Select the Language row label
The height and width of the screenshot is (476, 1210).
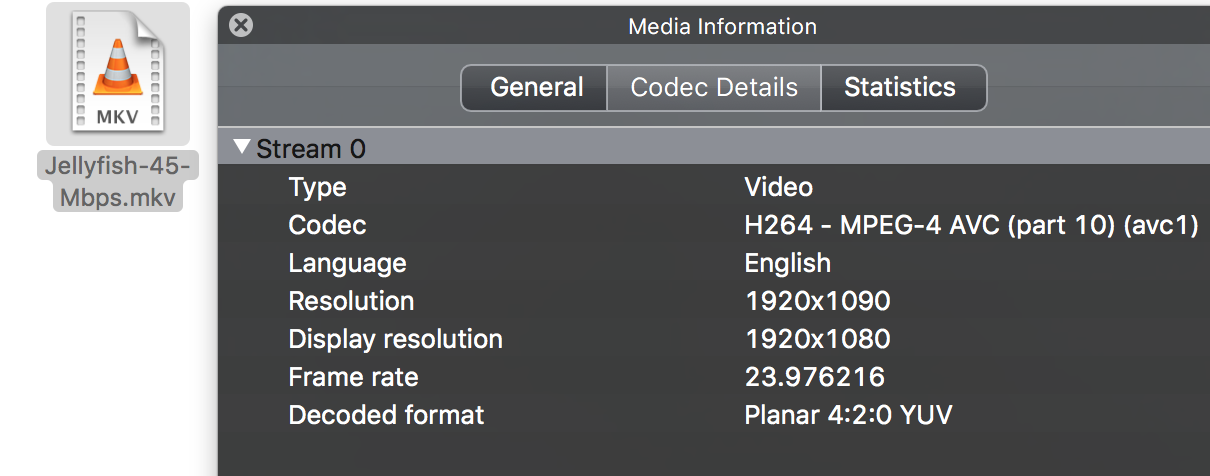pyautogui.click(x=347, y=263)
